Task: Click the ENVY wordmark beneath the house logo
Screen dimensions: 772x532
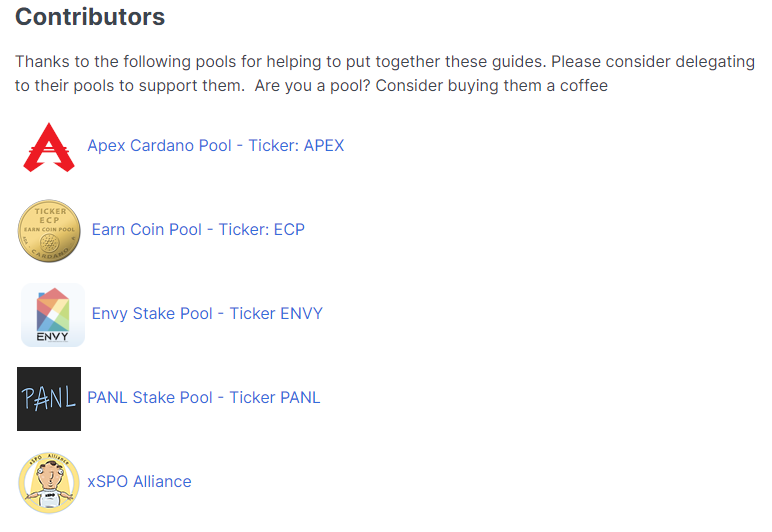Action: click(53, 337)
